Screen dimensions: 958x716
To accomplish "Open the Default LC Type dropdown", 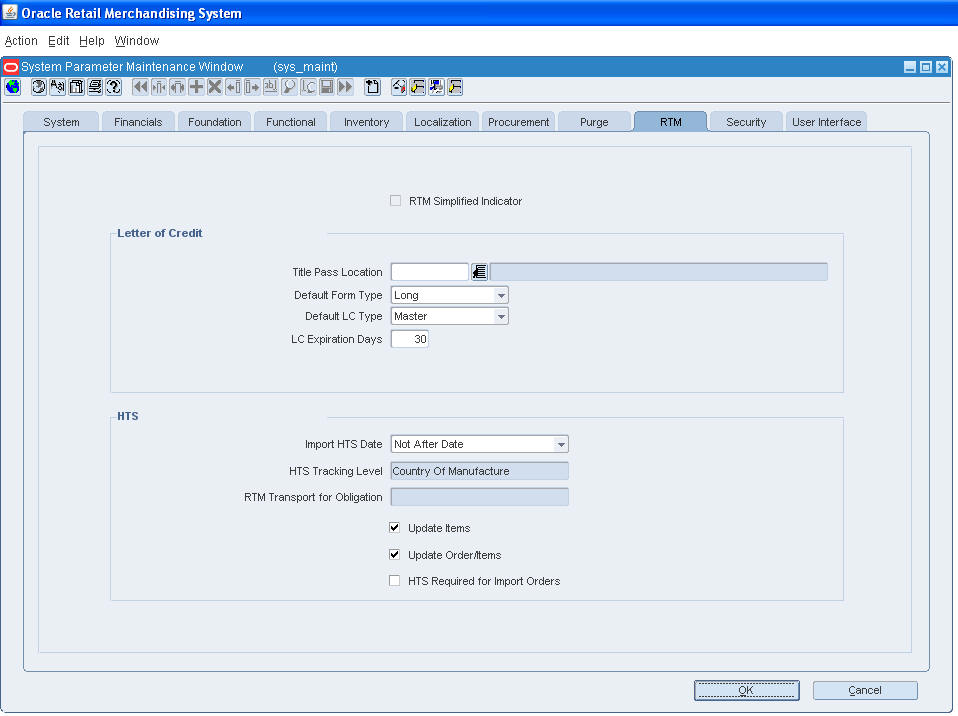I will pos(501,316).
